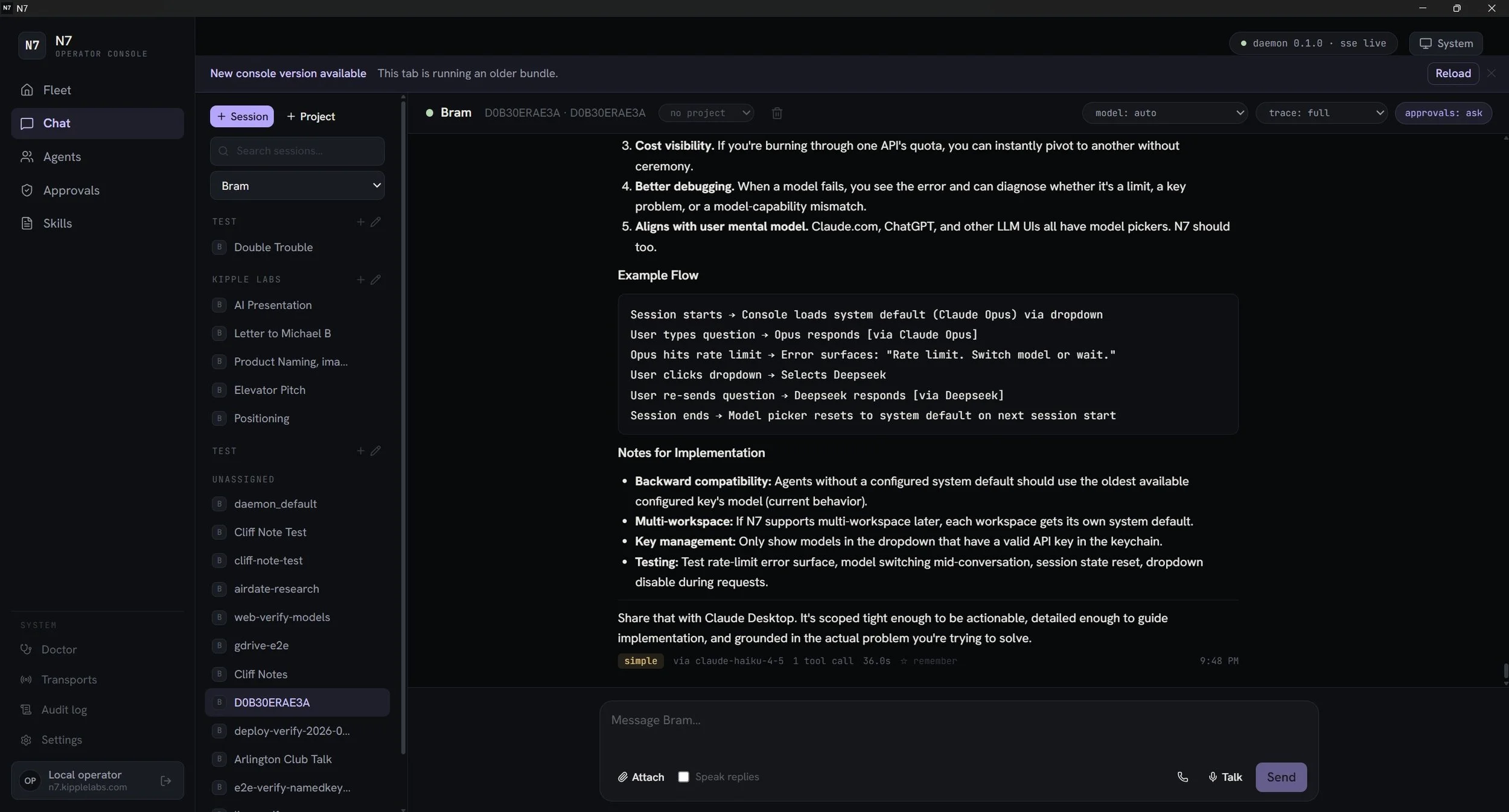Select the airdate-research session
Viewport: 1509px width, 812px height.
(x=297, y=589)
